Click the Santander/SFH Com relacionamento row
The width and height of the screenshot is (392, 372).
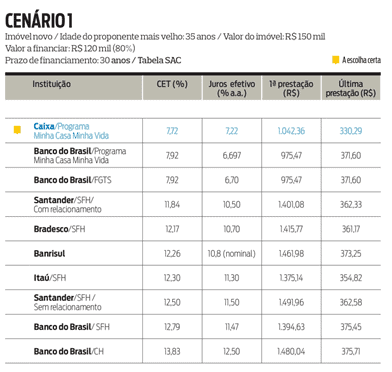193,204
